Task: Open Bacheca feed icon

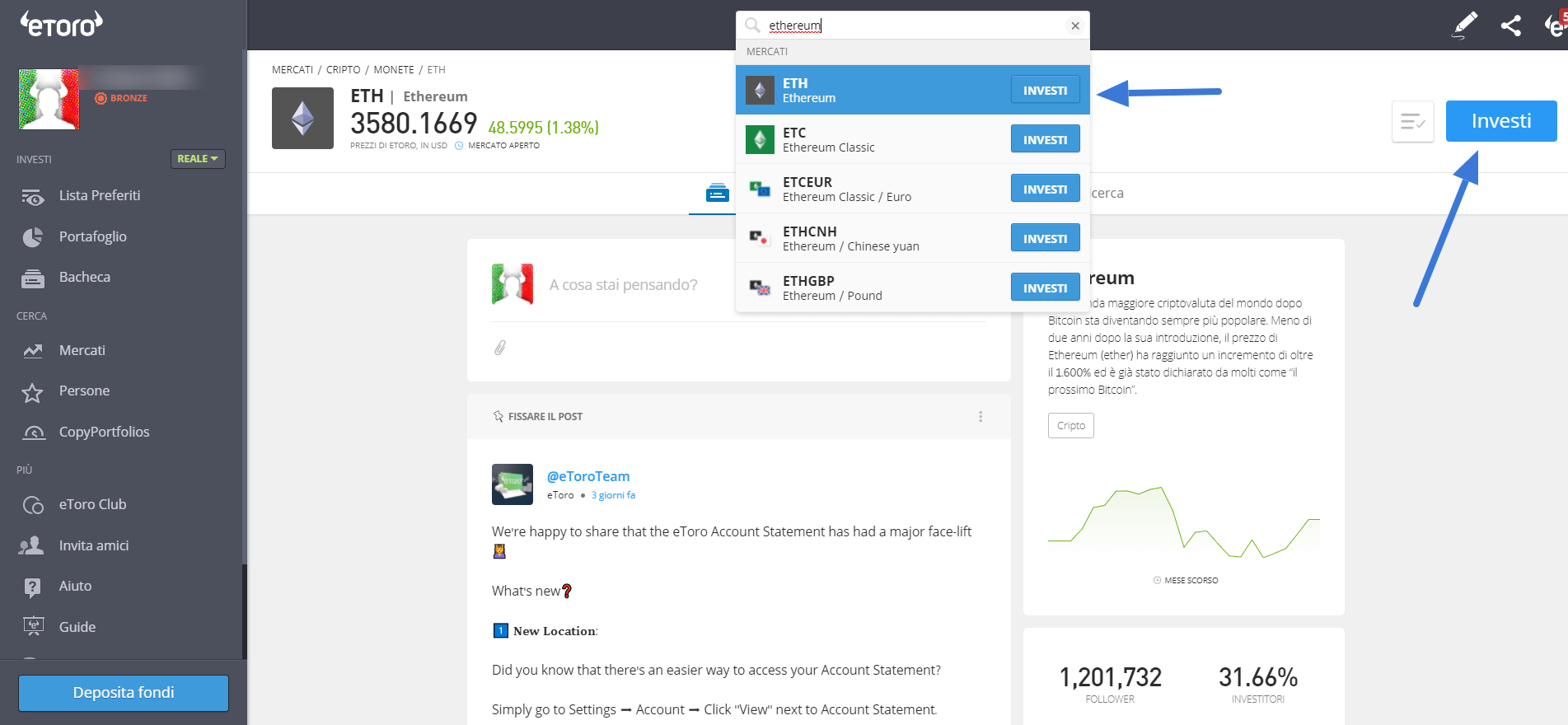Action: 33,278
